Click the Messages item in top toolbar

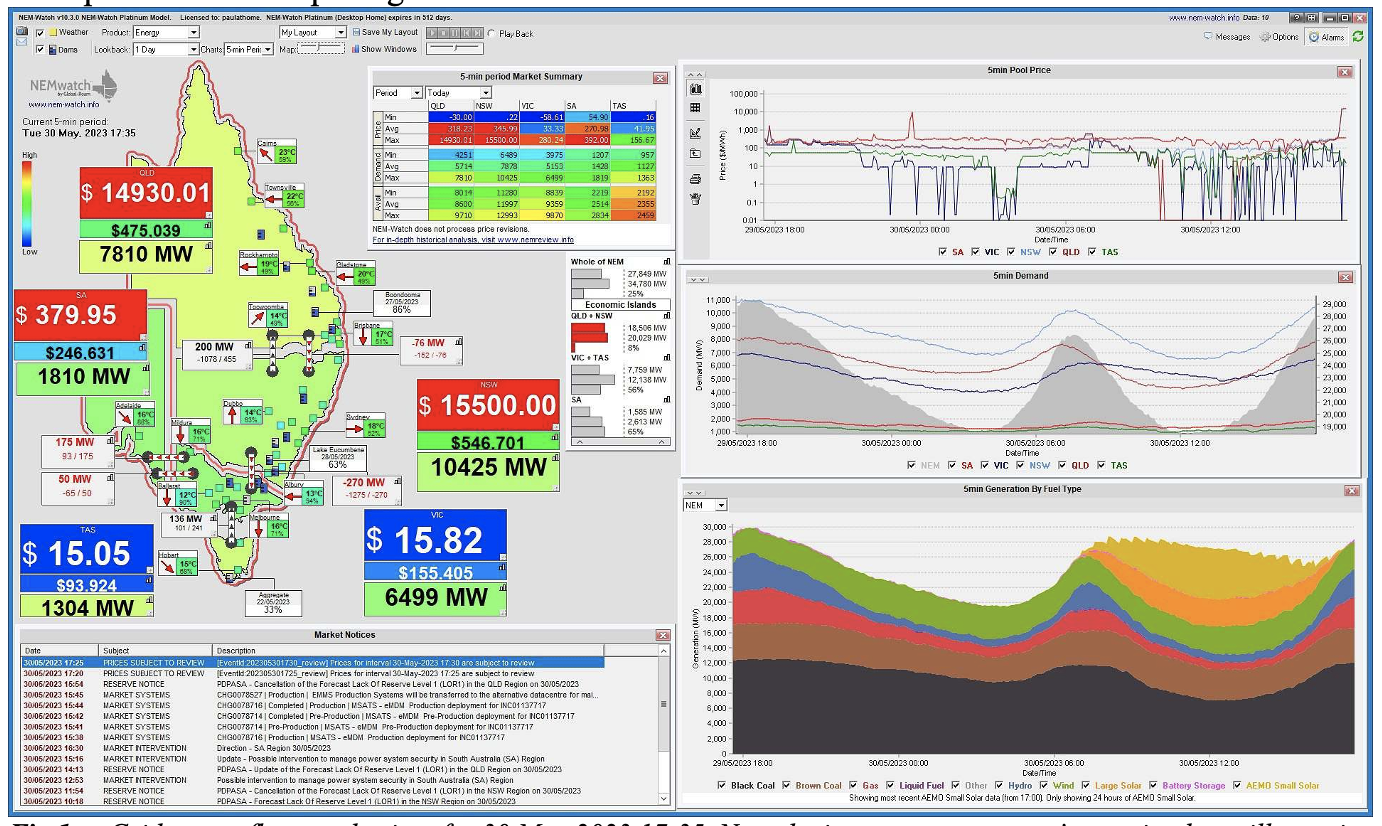(1231, 37)
